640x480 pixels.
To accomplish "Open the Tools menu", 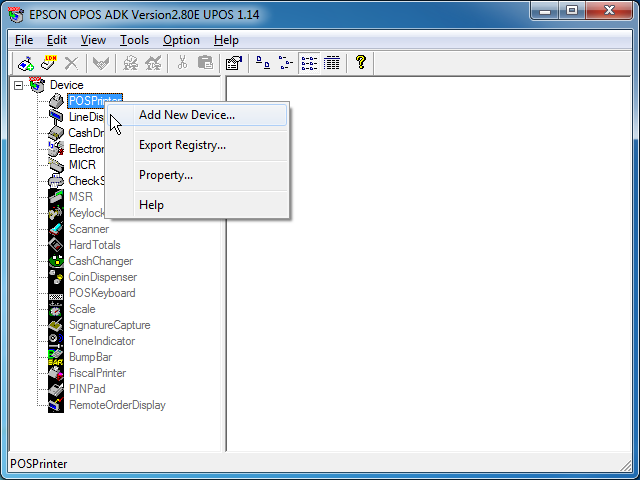I will pyautogui.click(x=134, y=40).
